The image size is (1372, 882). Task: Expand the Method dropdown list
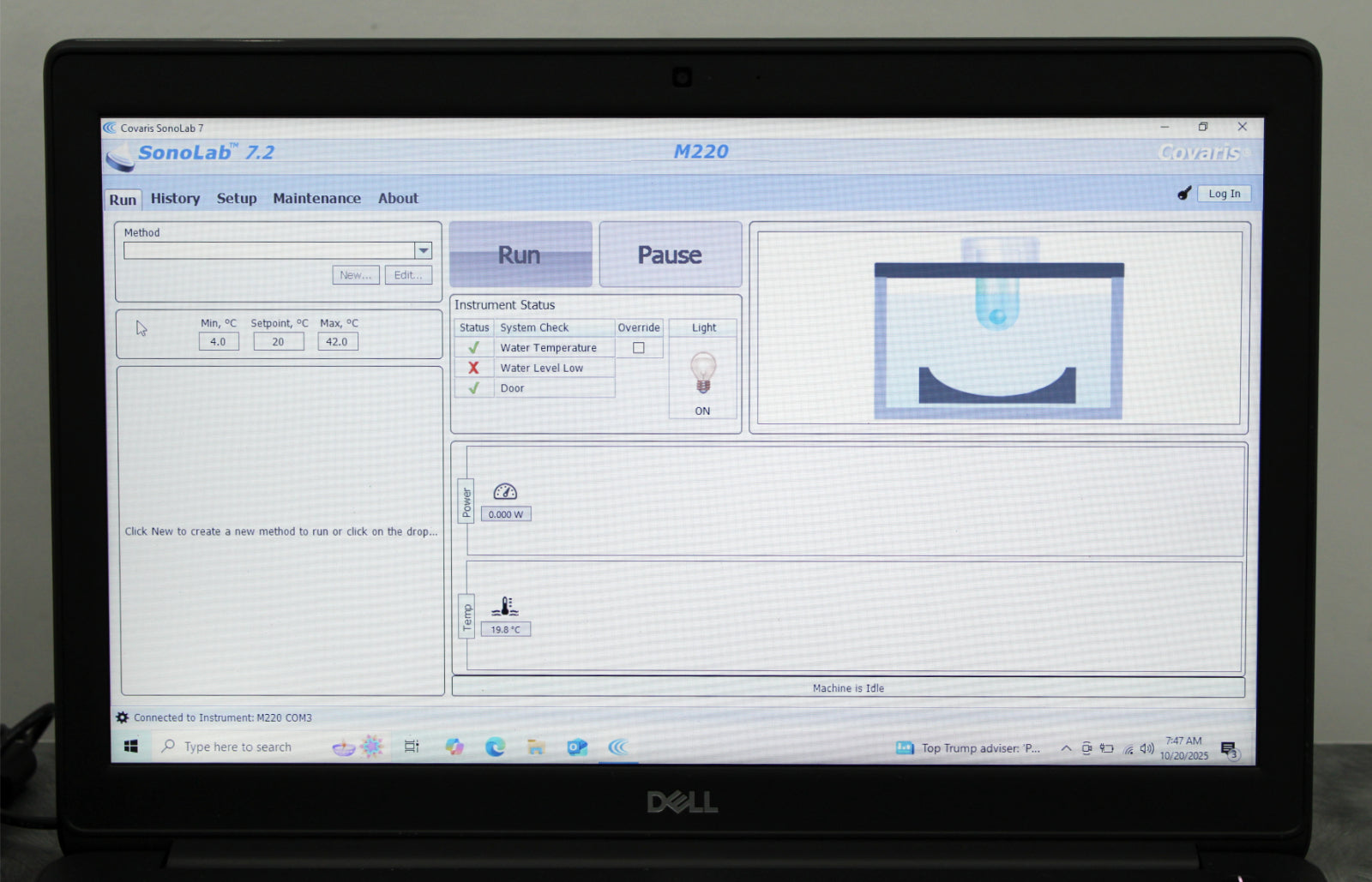coord(423,250)
